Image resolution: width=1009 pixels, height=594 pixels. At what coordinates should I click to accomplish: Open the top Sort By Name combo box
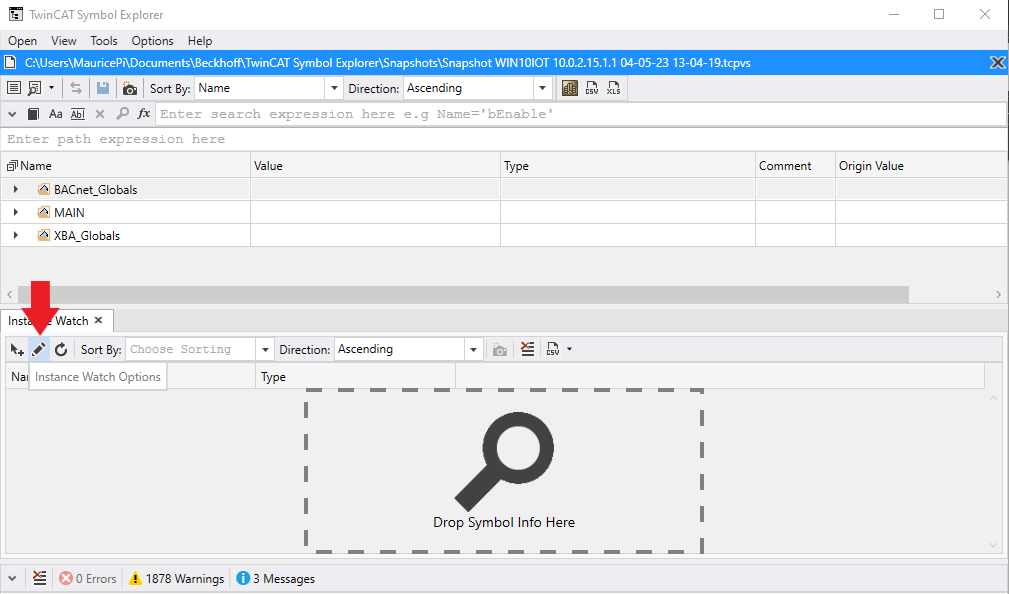click(268, 88)
